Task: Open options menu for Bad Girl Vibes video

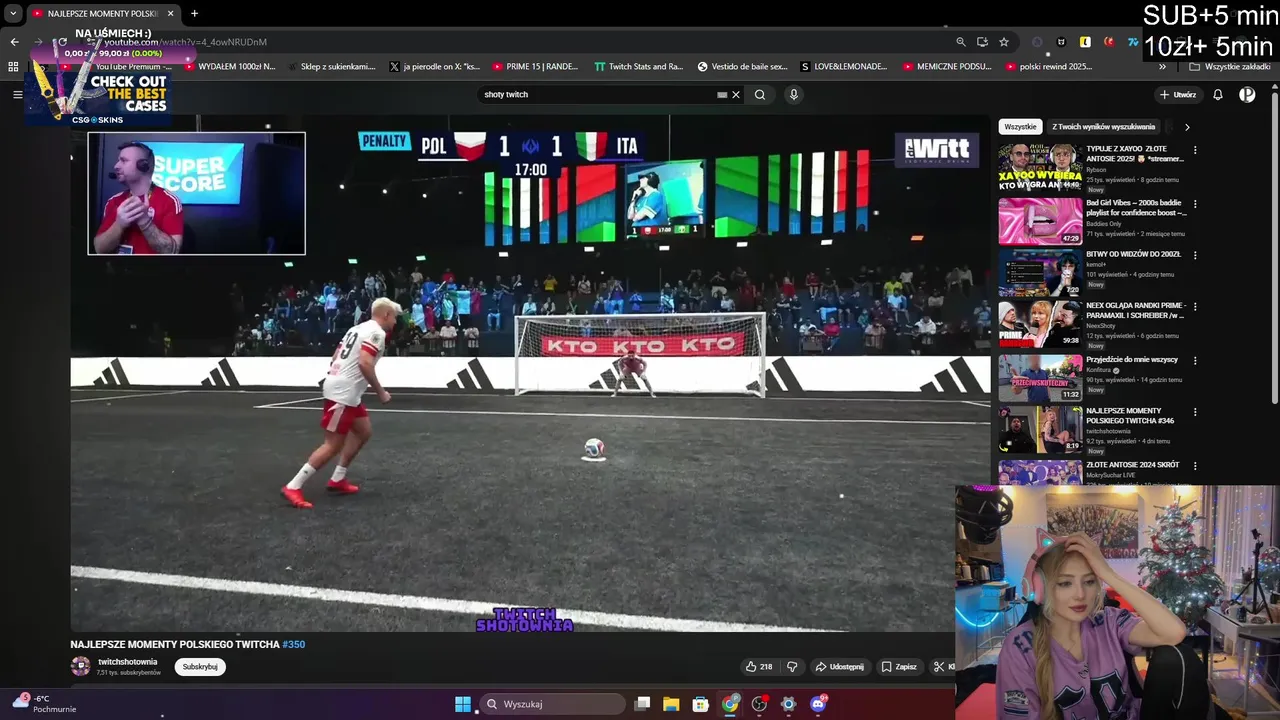Action: (1195, 204)
